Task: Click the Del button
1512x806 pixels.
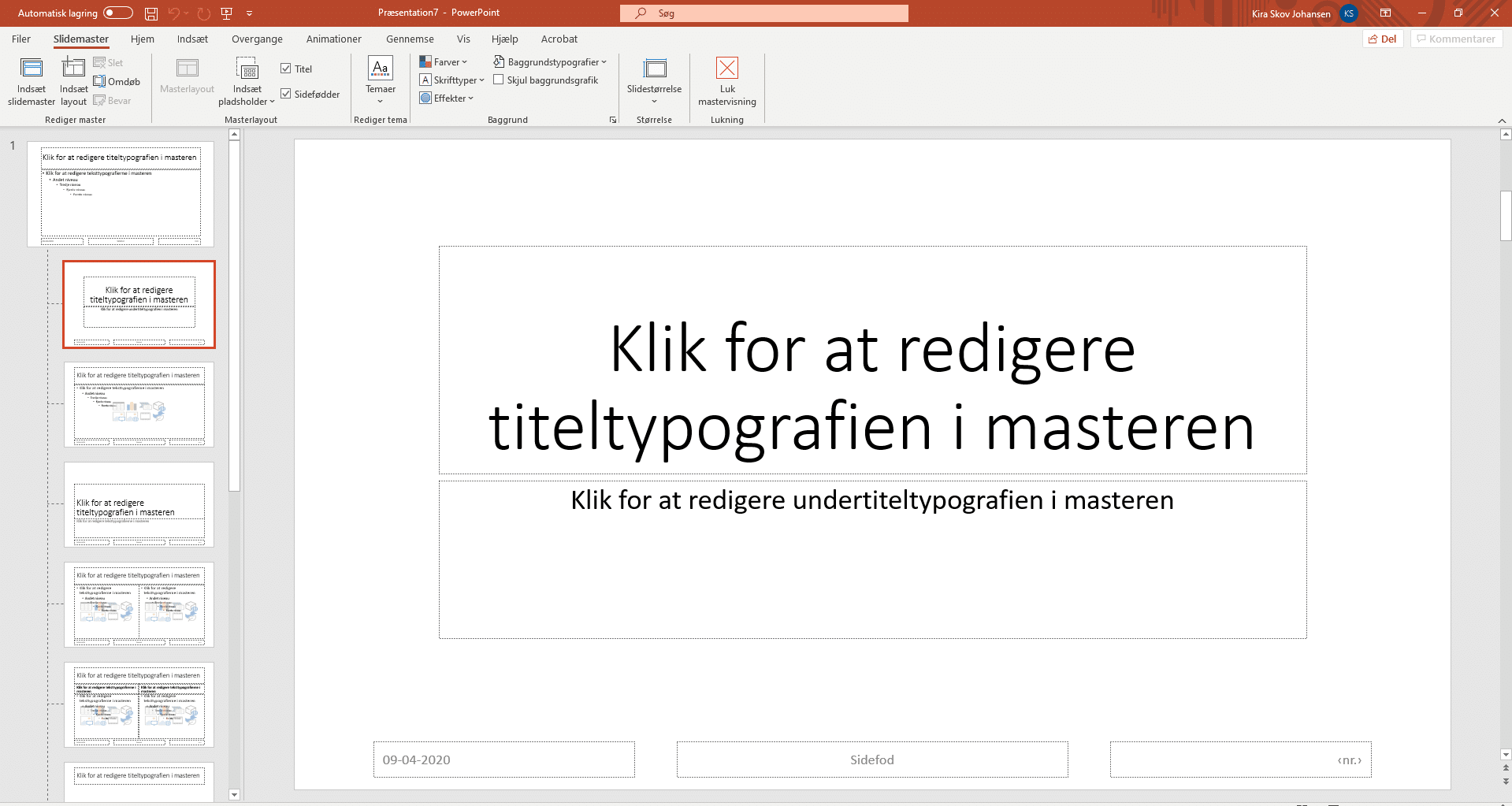Action: (1383, 39)
